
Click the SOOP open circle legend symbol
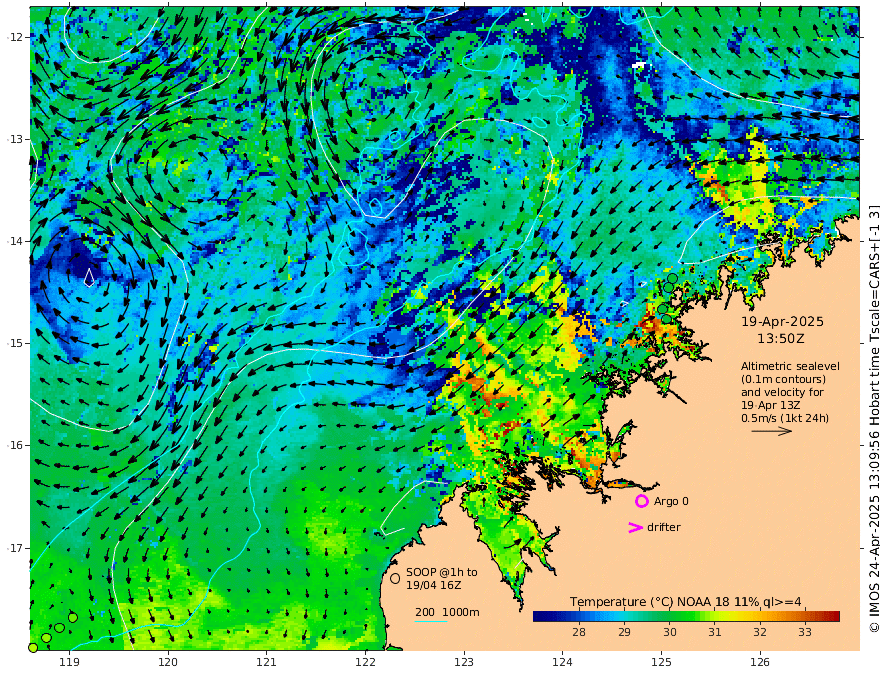point(395,578)
